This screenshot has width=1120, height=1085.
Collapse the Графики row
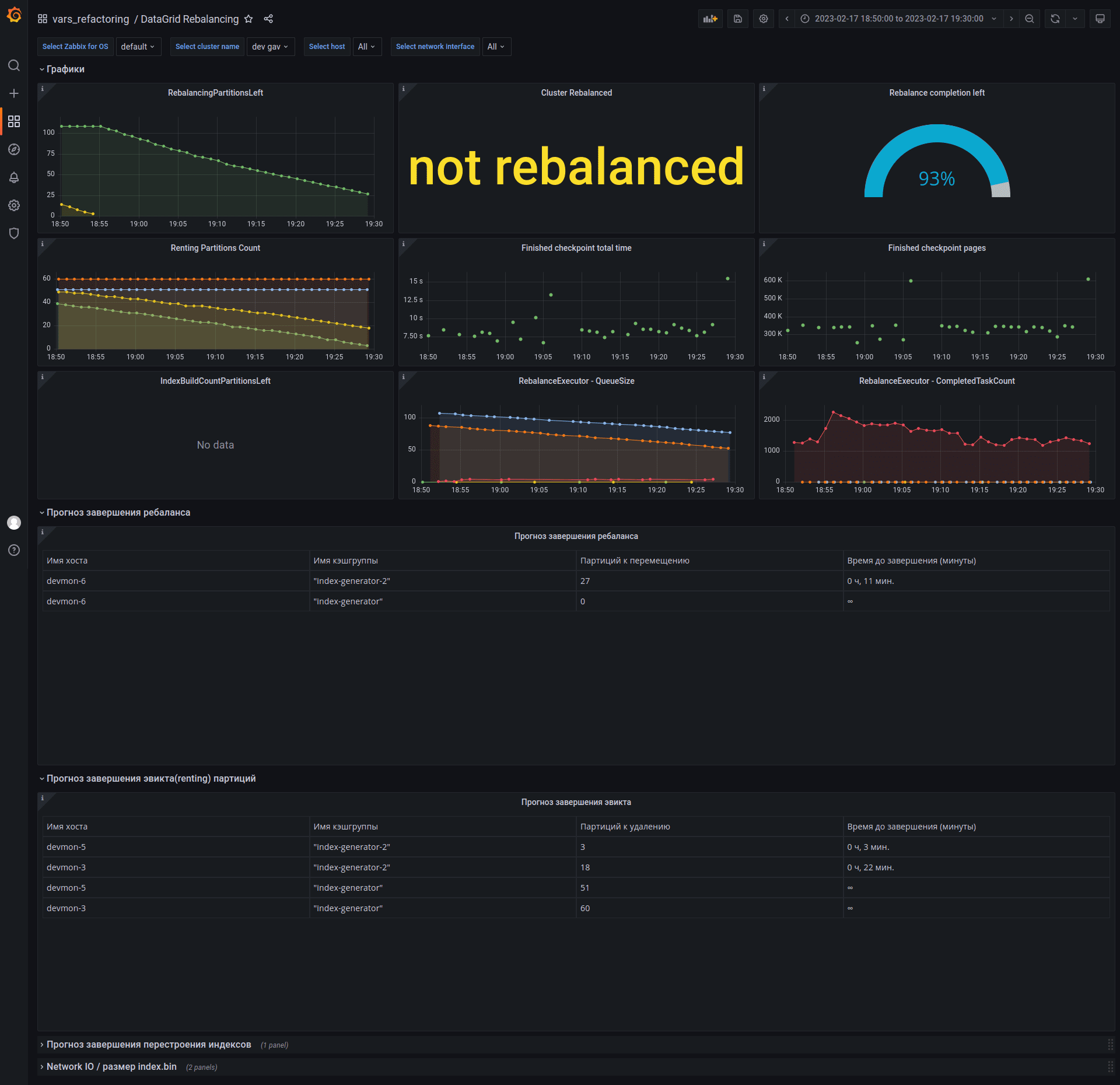(x=65, y=69)
